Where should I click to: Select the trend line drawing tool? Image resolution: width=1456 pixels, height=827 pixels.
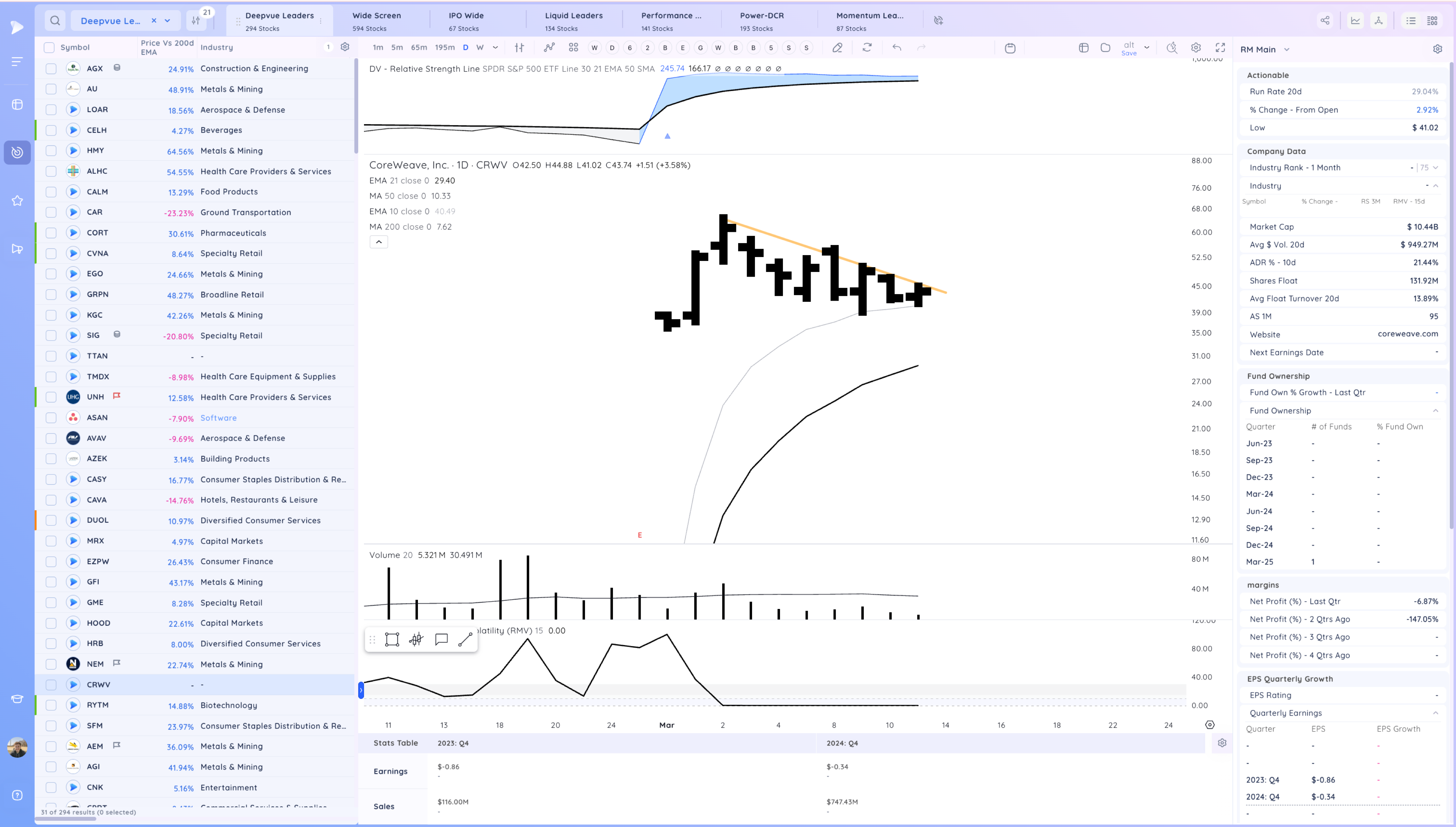point(465,640)
